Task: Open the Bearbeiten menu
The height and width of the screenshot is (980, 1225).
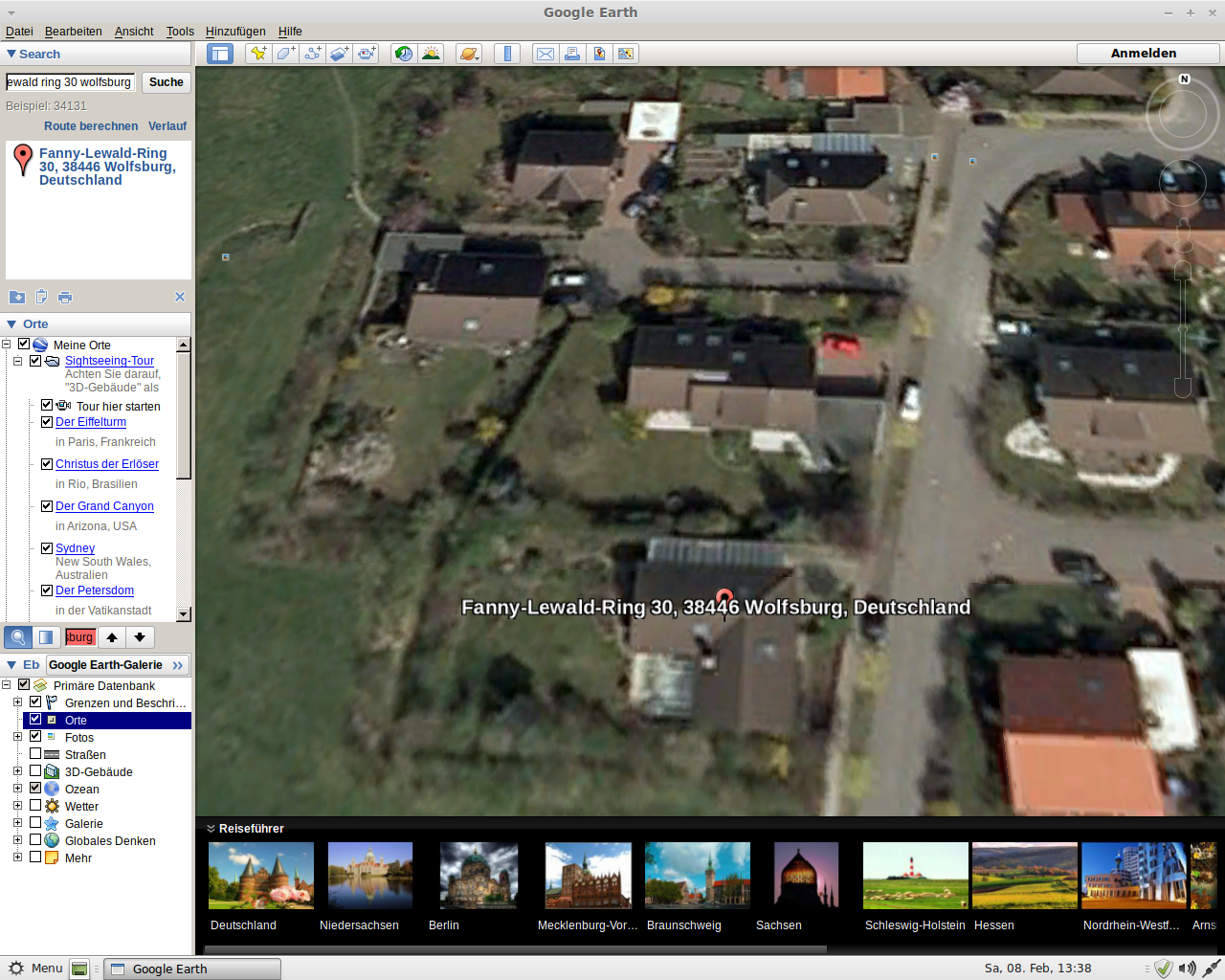Action: (x=74, y=32)
